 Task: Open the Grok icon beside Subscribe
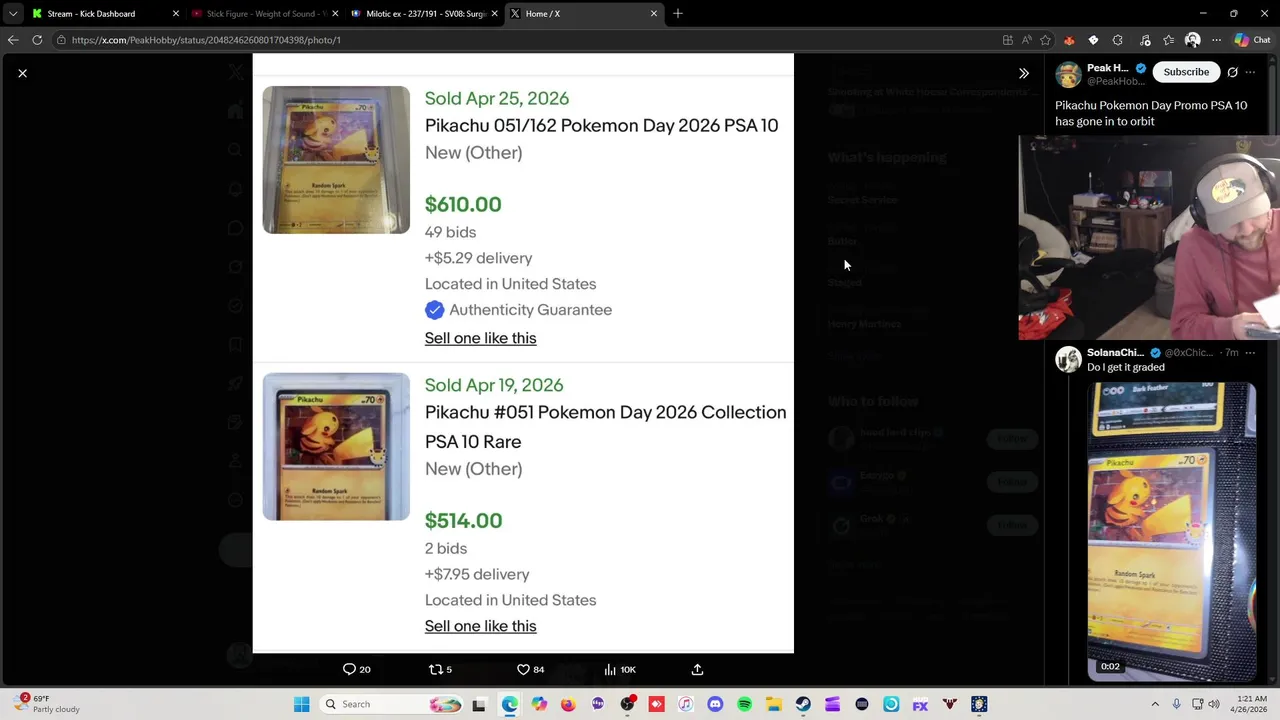click(x=1232, y=72)
